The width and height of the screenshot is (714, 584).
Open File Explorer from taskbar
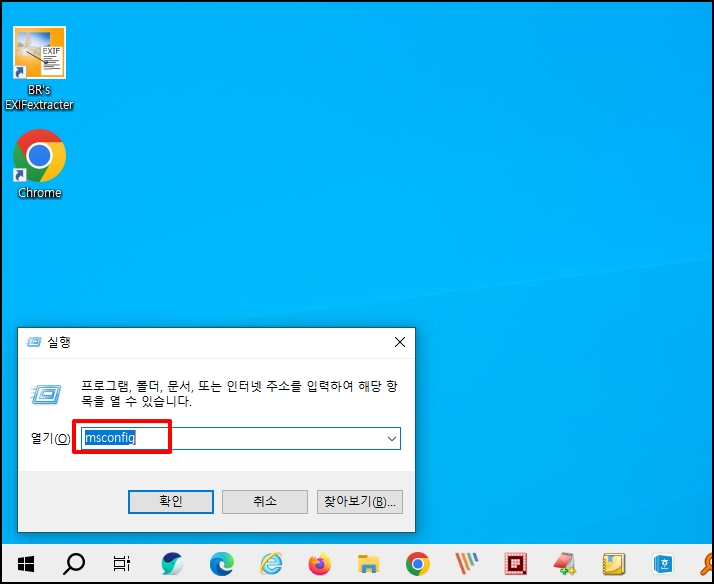368,564
